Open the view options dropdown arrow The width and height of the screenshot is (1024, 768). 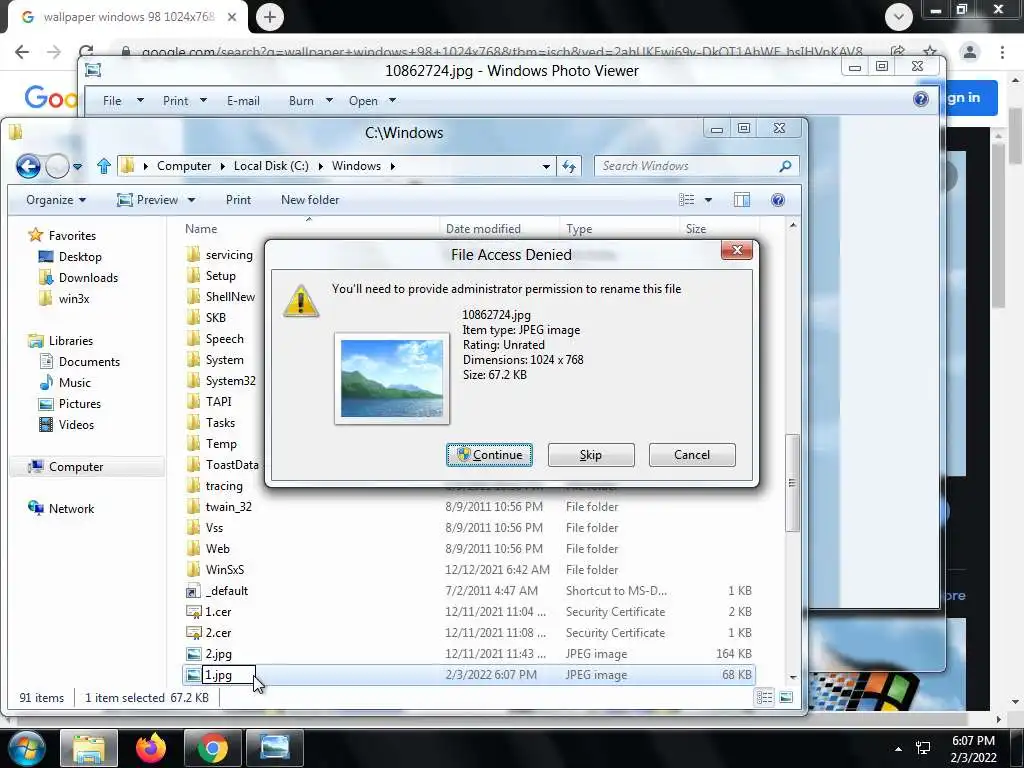click(x=708, y=200)
